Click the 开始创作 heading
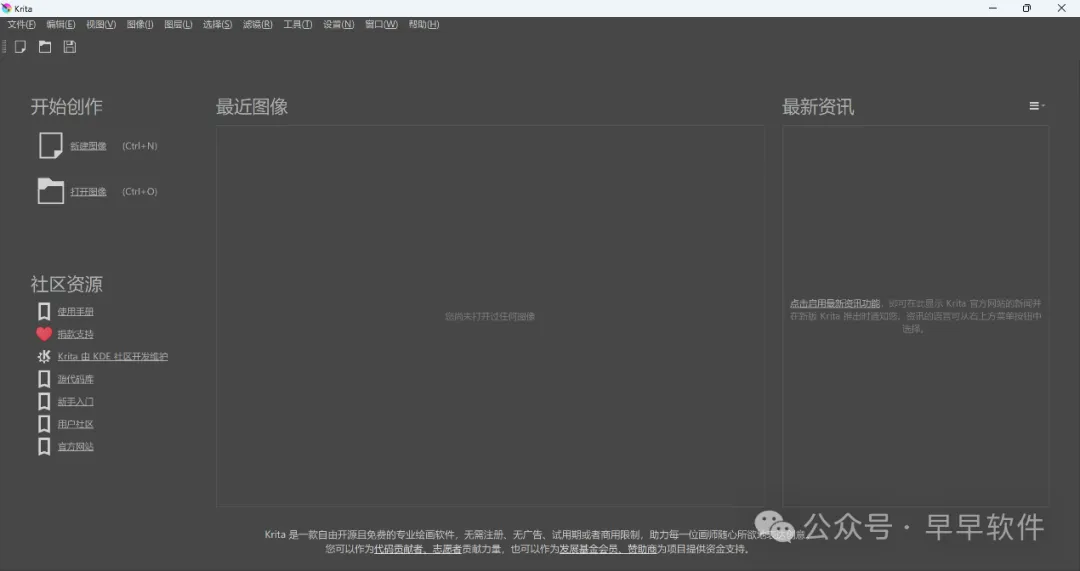This screenshot has width=1080, height=571. point(66,107)
